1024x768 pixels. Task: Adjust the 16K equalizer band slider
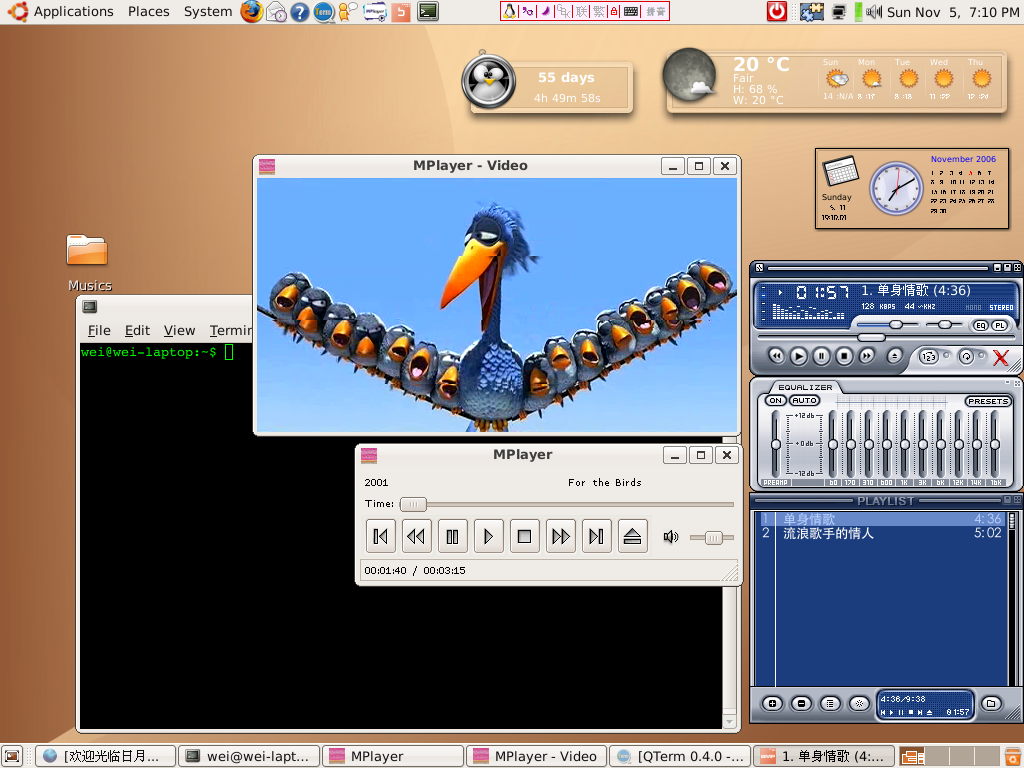995,445
